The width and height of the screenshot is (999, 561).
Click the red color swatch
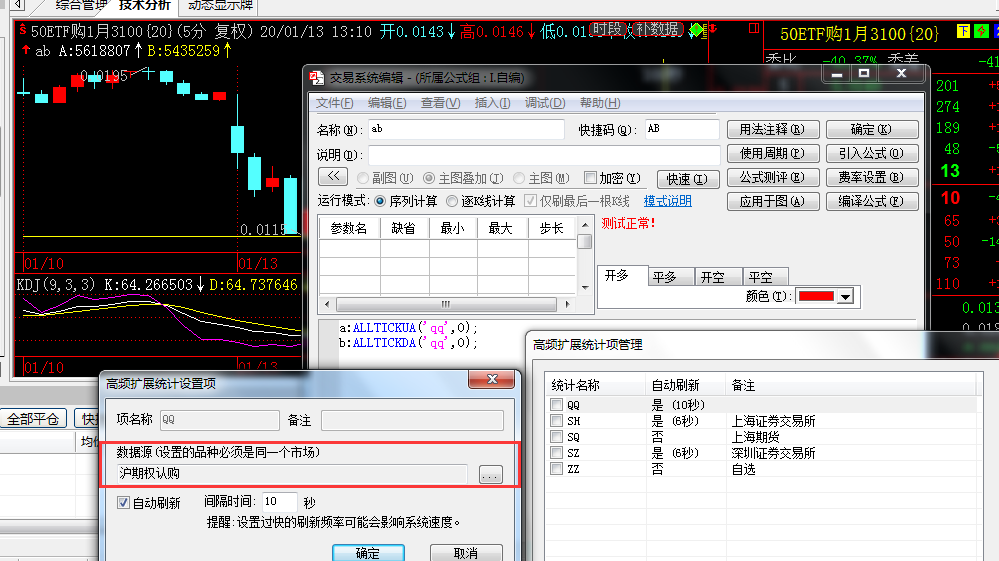coord(815,297)
